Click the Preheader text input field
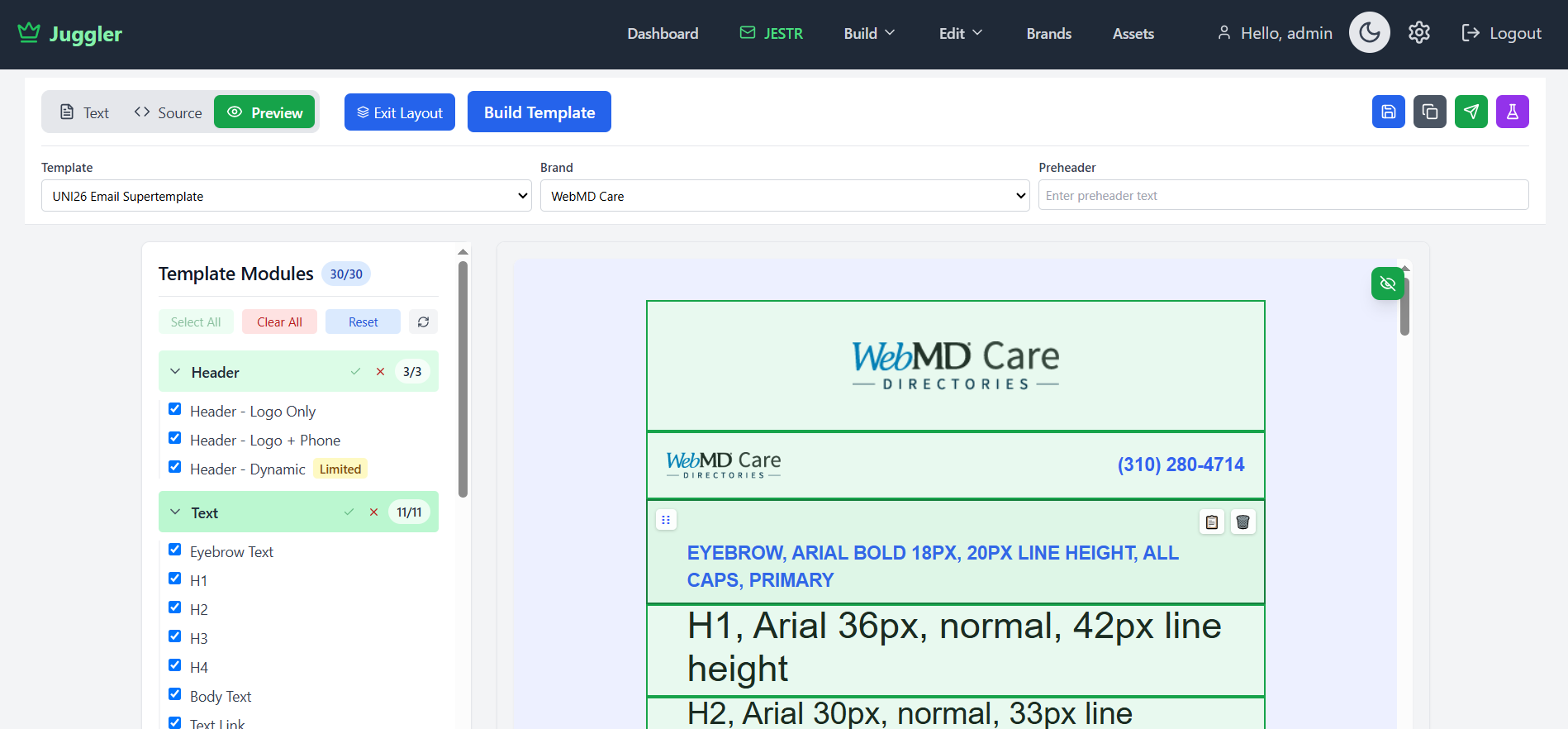Viewport: 1568px width, 729px height. 1282,196
